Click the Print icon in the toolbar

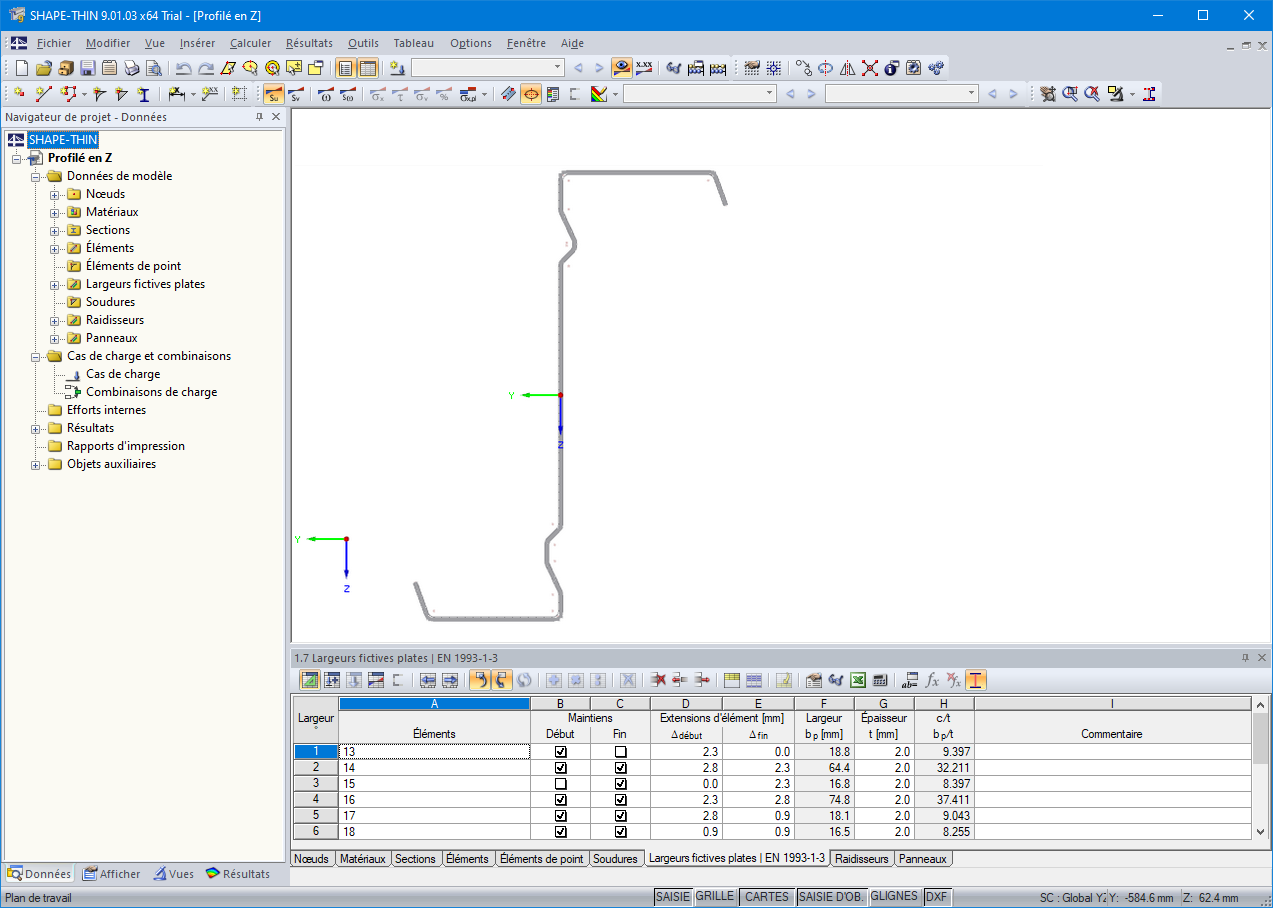pos(132,68)
